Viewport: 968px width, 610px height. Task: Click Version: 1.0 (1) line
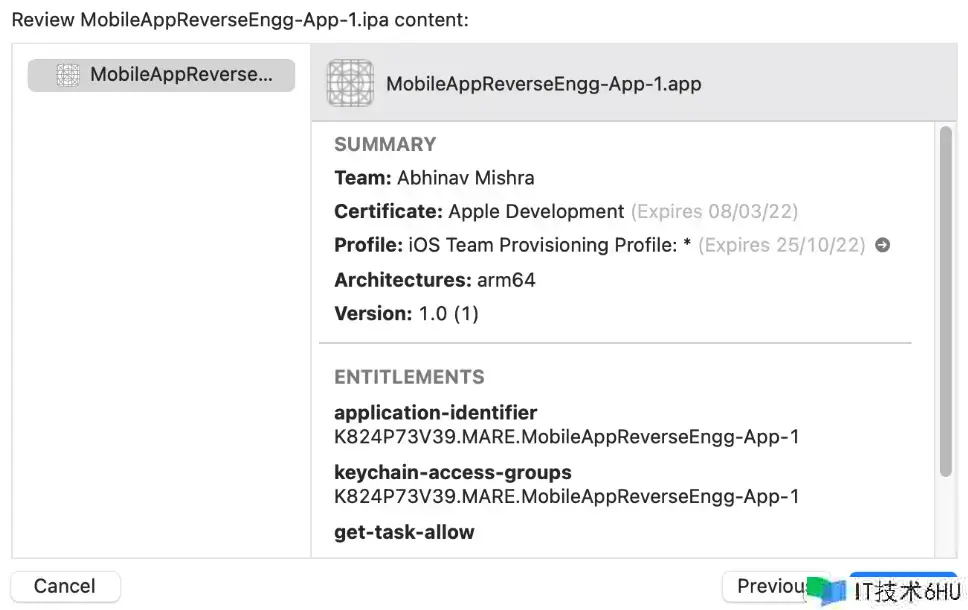406,314
